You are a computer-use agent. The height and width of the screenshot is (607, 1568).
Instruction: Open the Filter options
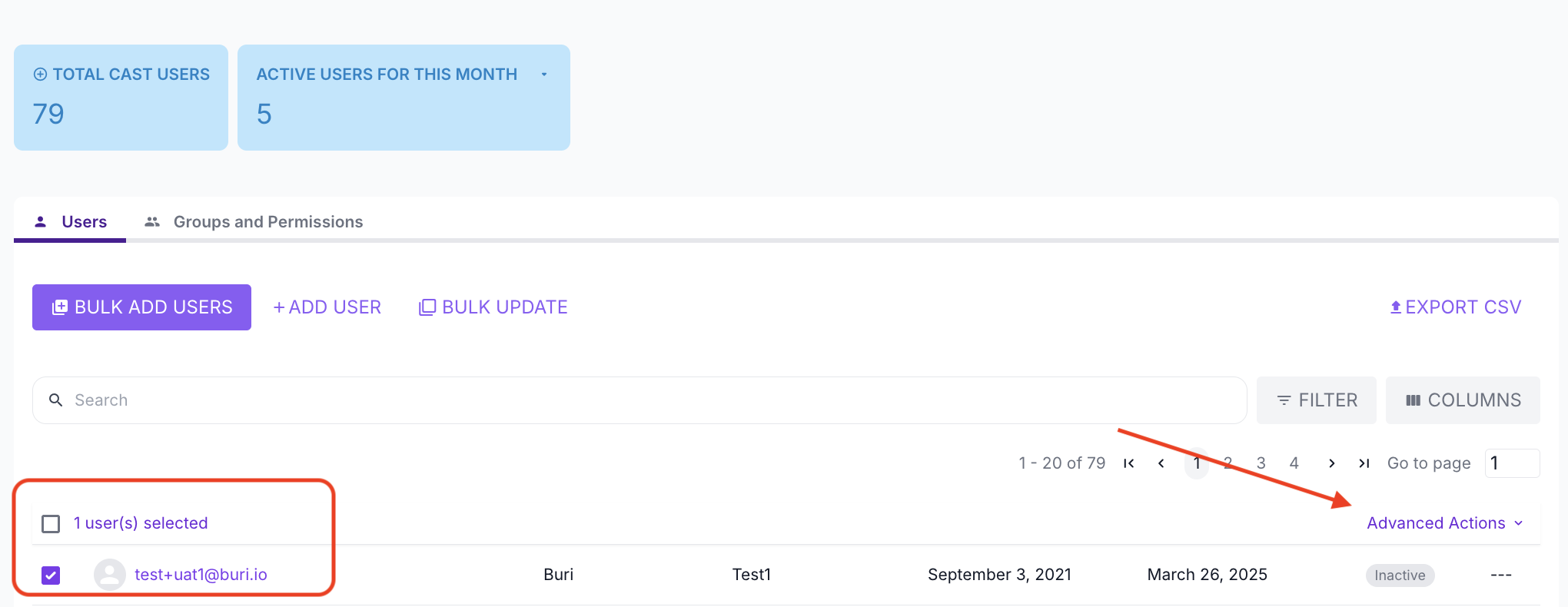pos(1316,400)
